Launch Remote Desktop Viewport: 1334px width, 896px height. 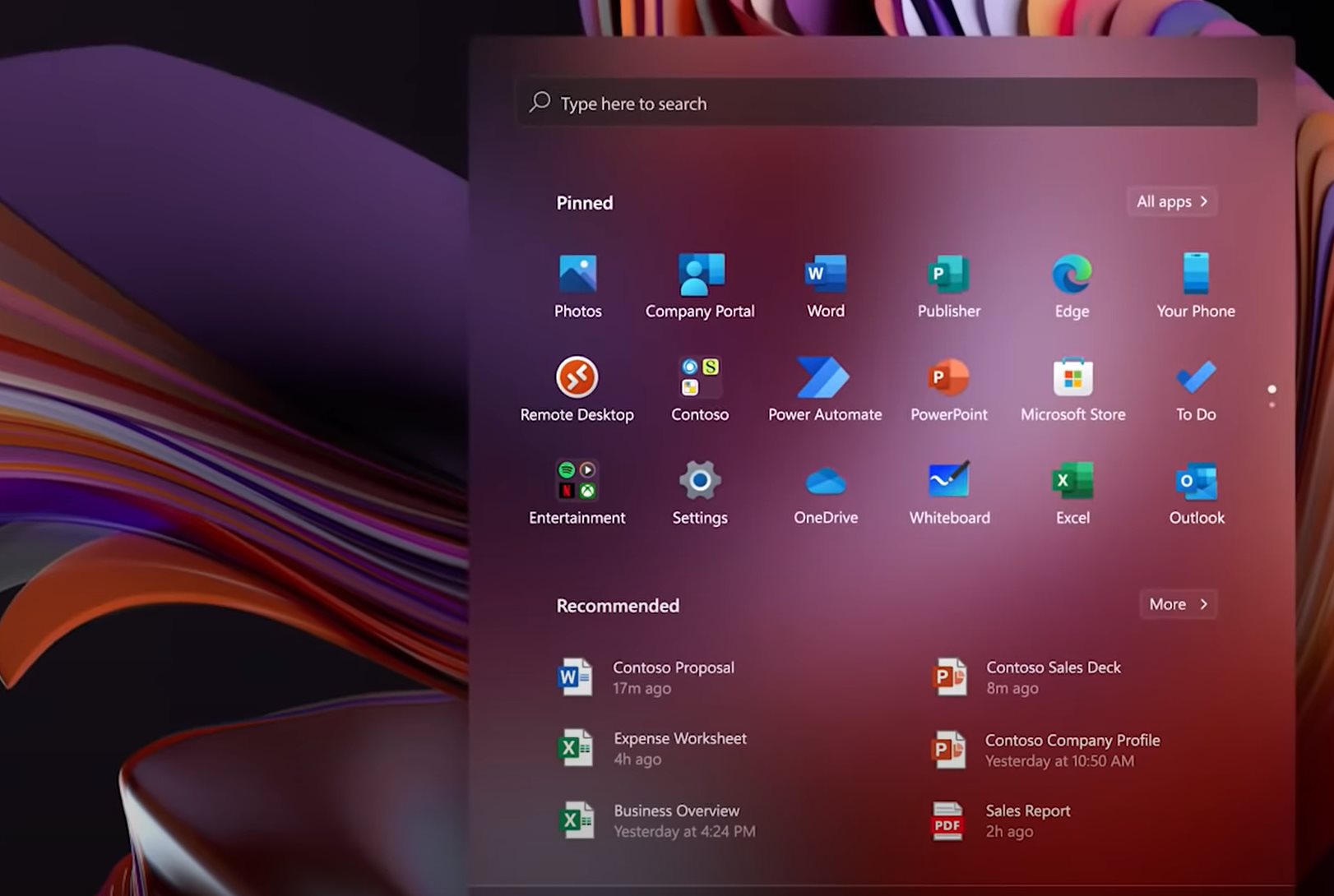[x=577, y=390]
